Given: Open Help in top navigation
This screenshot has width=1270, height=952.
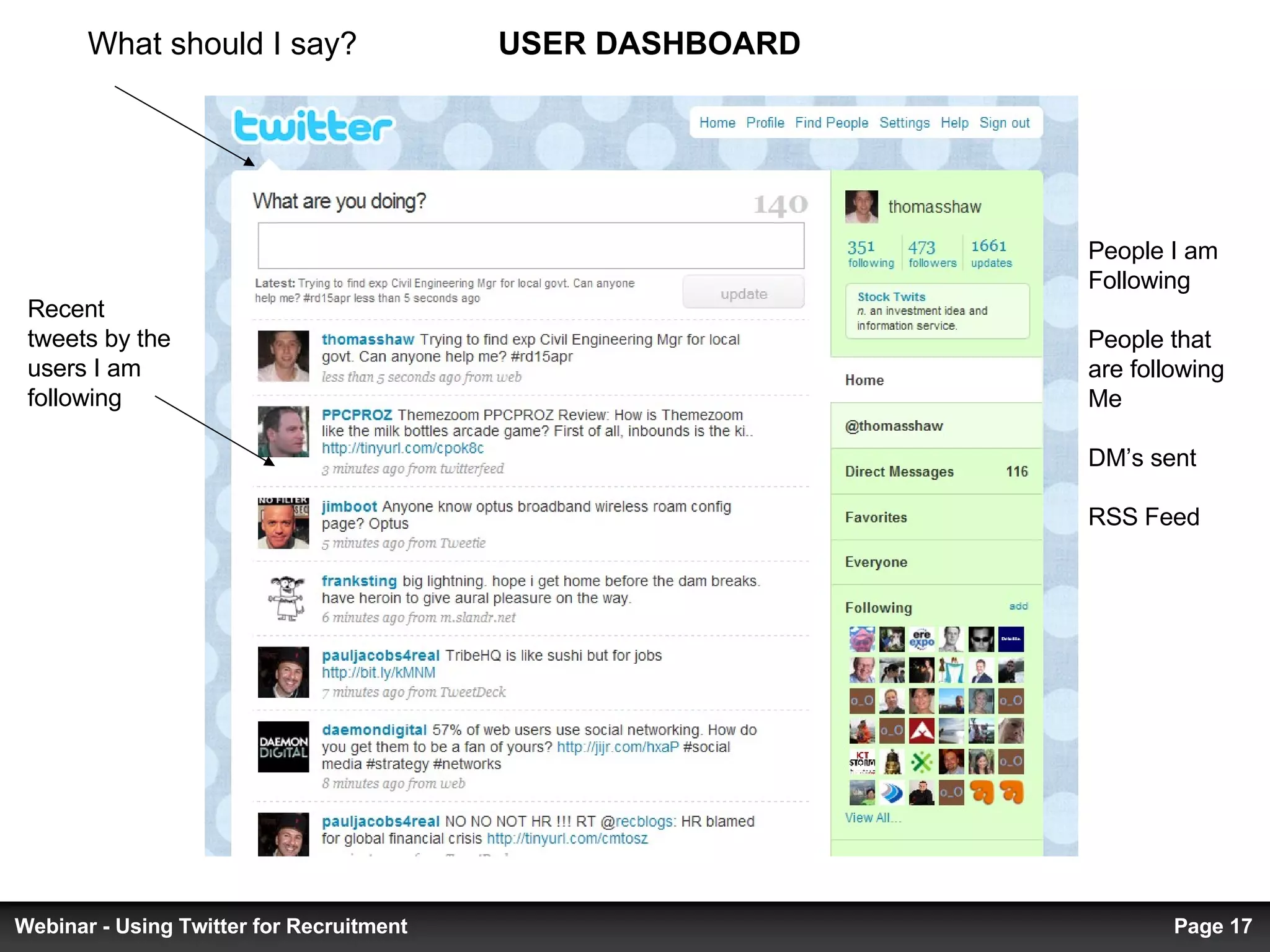Looking at the screenshot, I should (954, 123).
